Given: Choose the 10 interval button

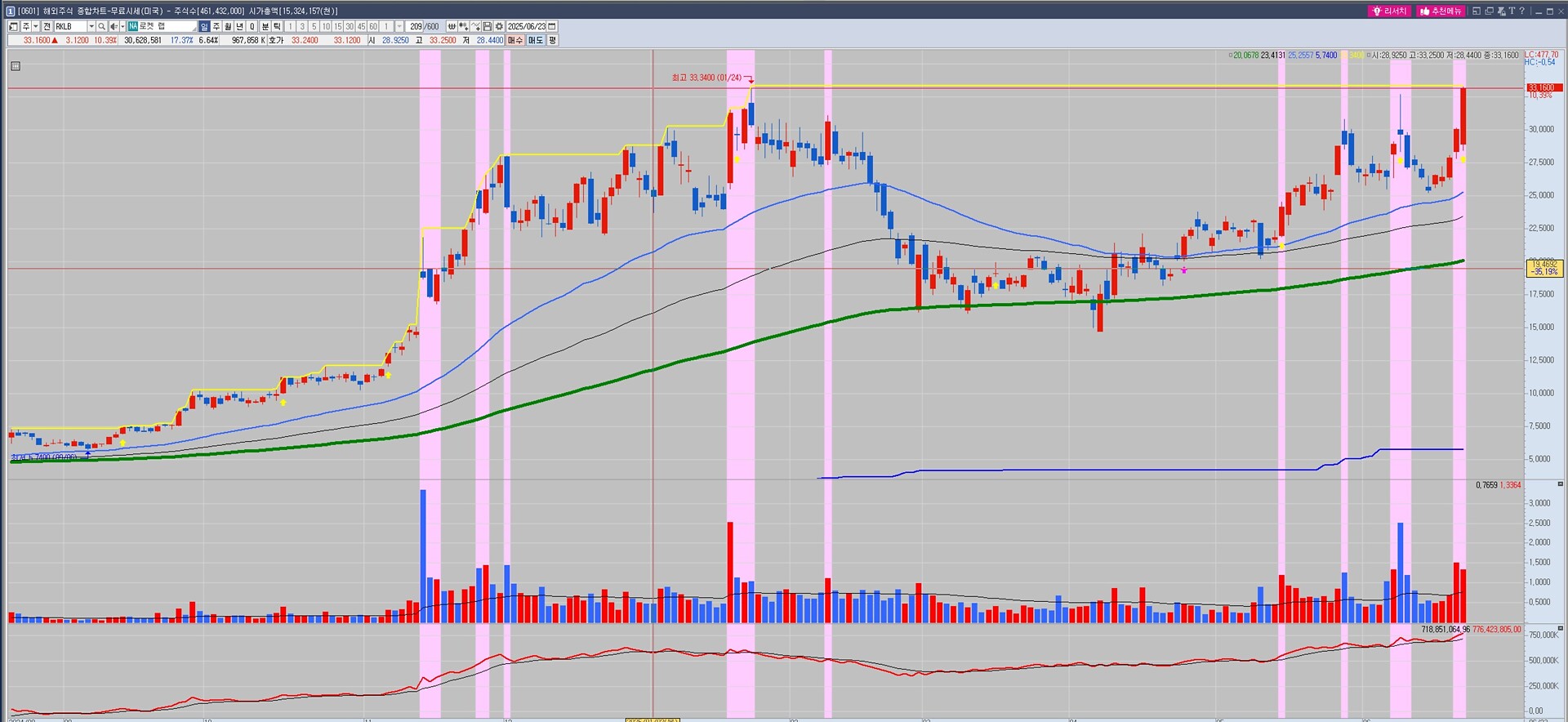Looking at the screenshot, I should coord(326,26).
